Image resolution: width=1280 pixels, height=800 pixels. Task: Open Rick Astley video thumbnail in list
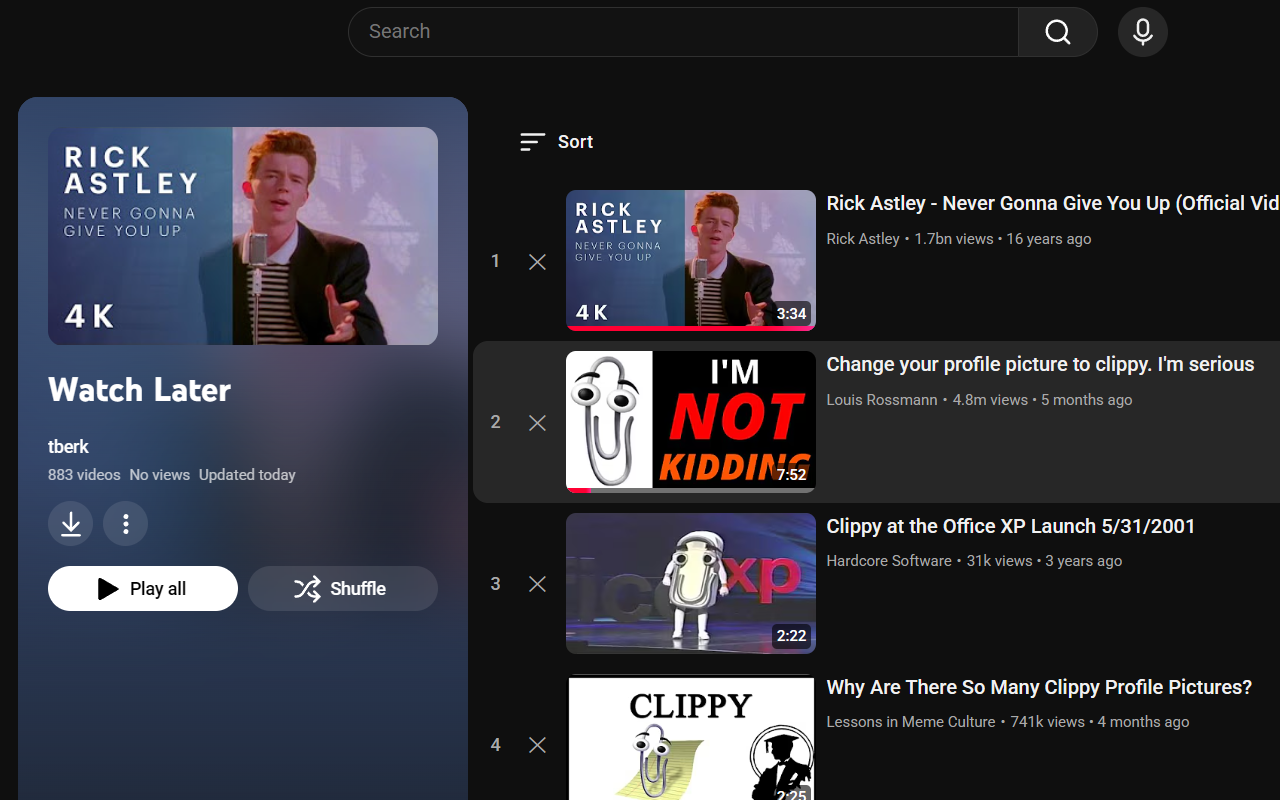[691, 260]
